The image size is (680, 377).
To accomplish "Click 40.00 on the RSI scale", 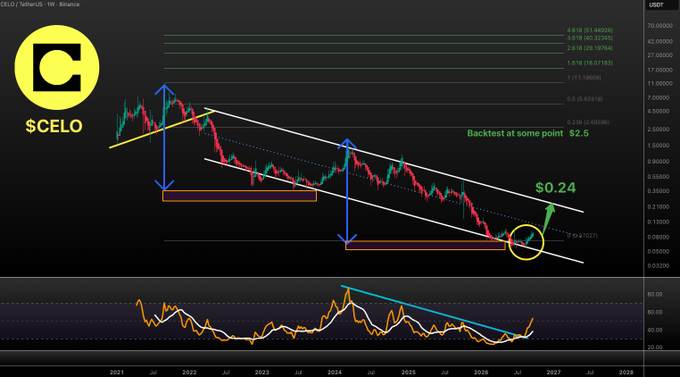I will [655, 330].
